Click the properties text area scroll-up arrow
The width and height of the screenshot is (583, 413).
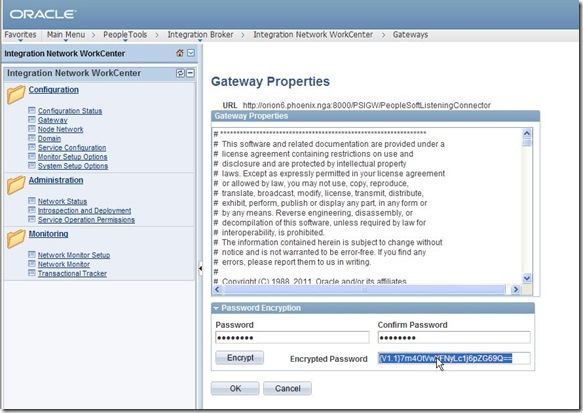tap(527, 133)
